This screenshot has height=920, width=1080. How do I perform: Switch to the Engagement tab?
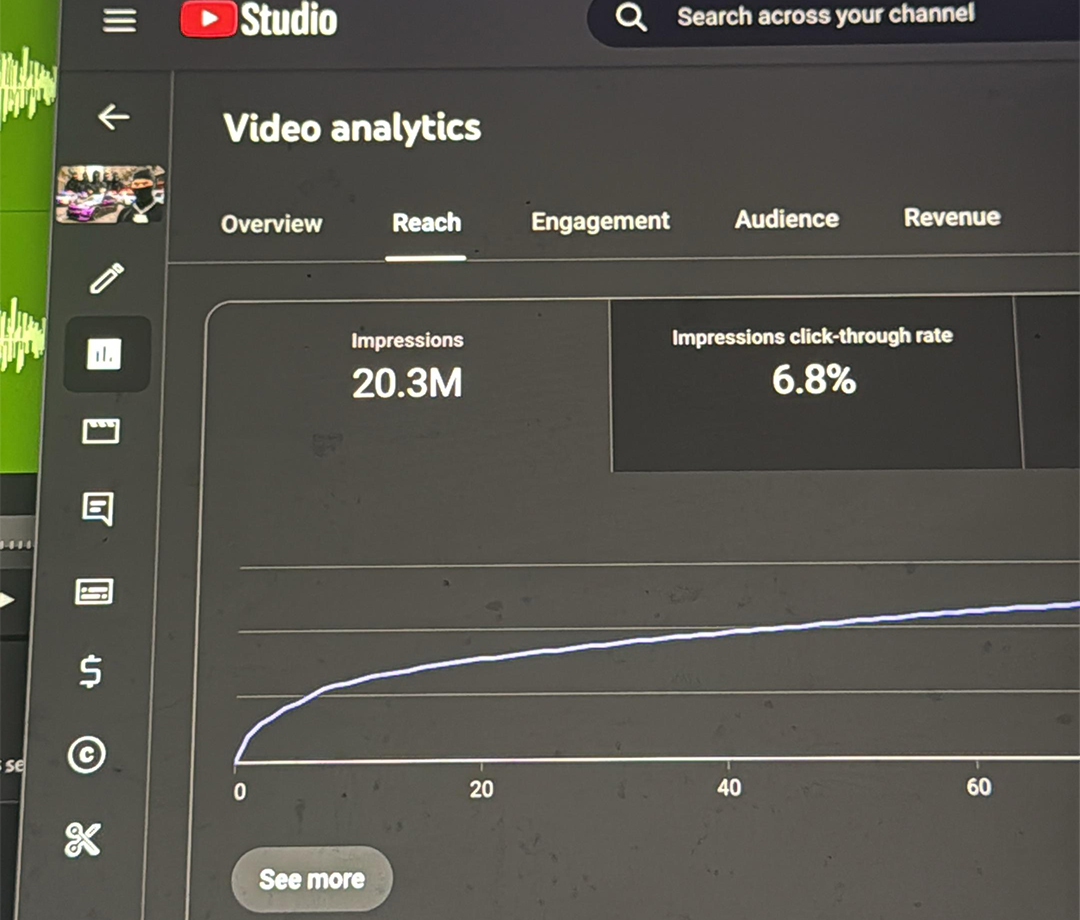[x=600, y=221]
